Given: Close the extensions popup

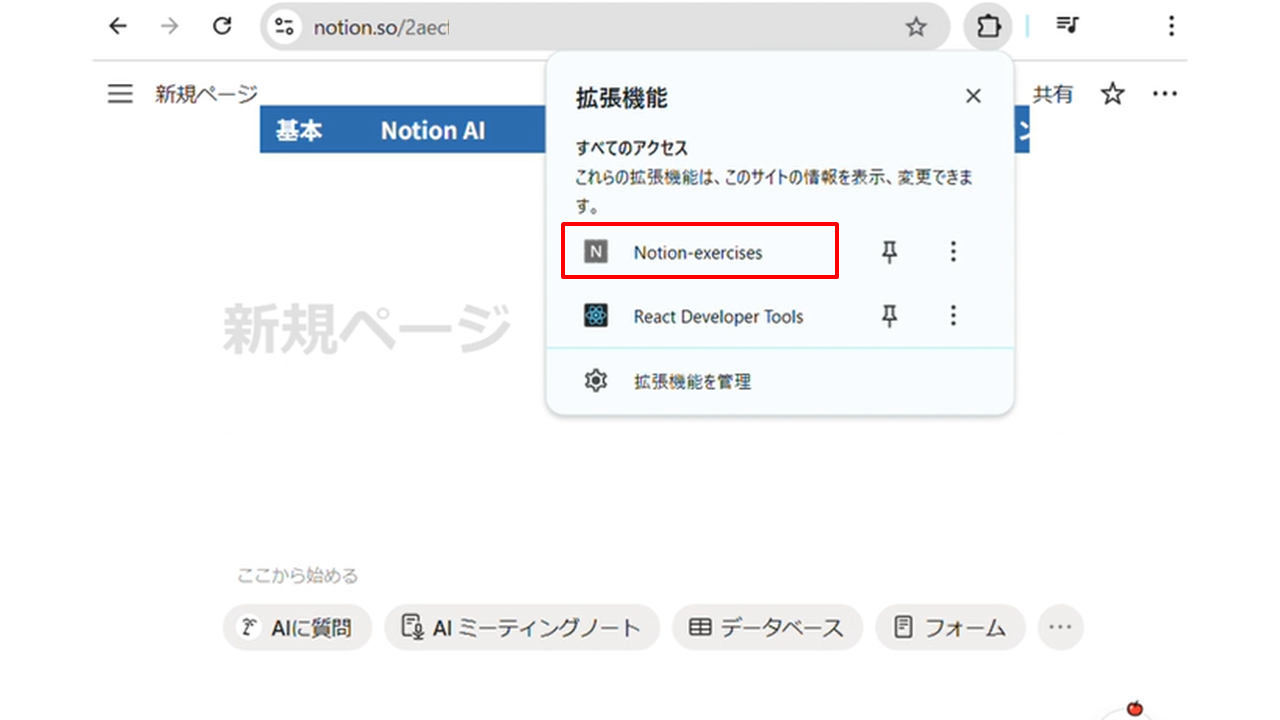Looking at the screenshot, I should [x=973, y=96].
